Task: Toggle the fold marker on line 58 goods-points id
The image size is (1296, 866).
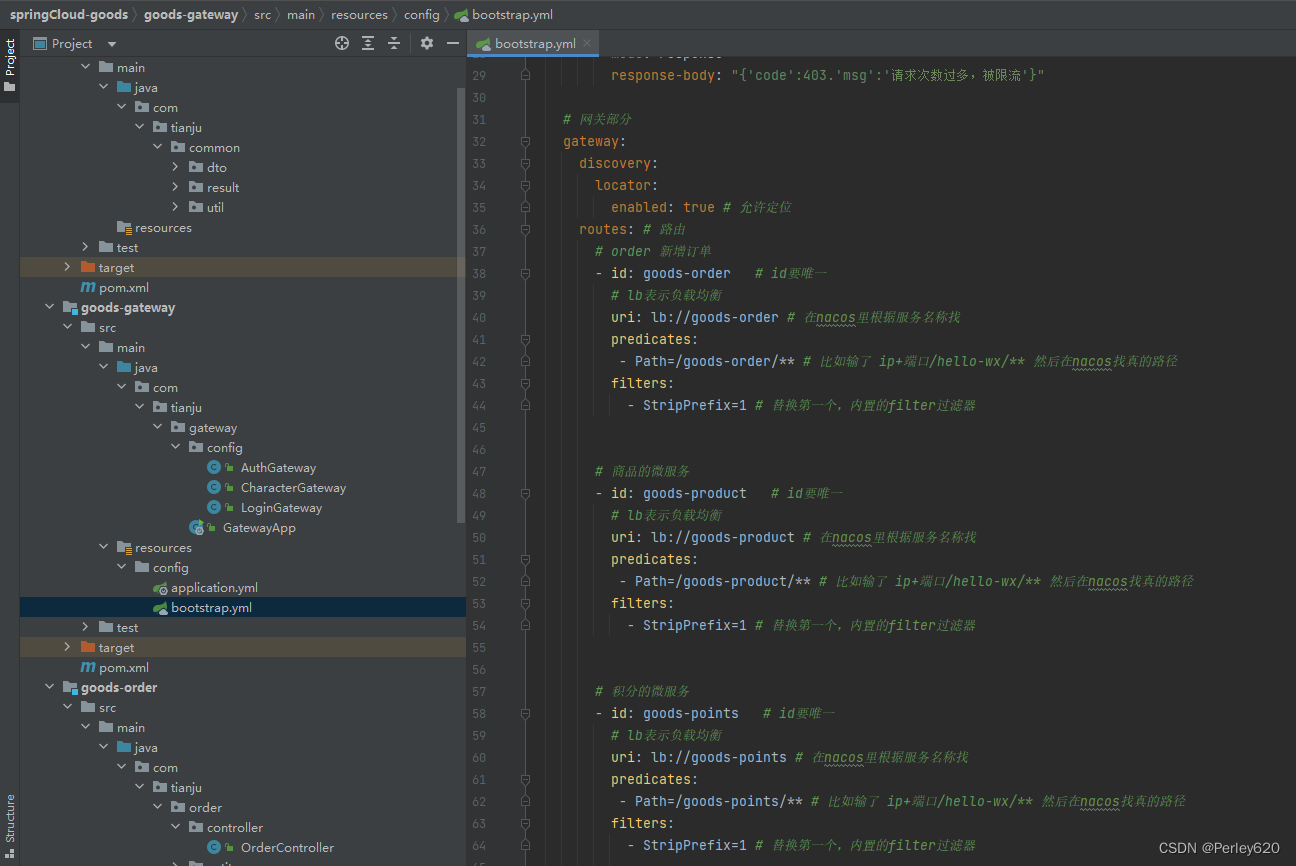Action: click(x=525, y=713)
